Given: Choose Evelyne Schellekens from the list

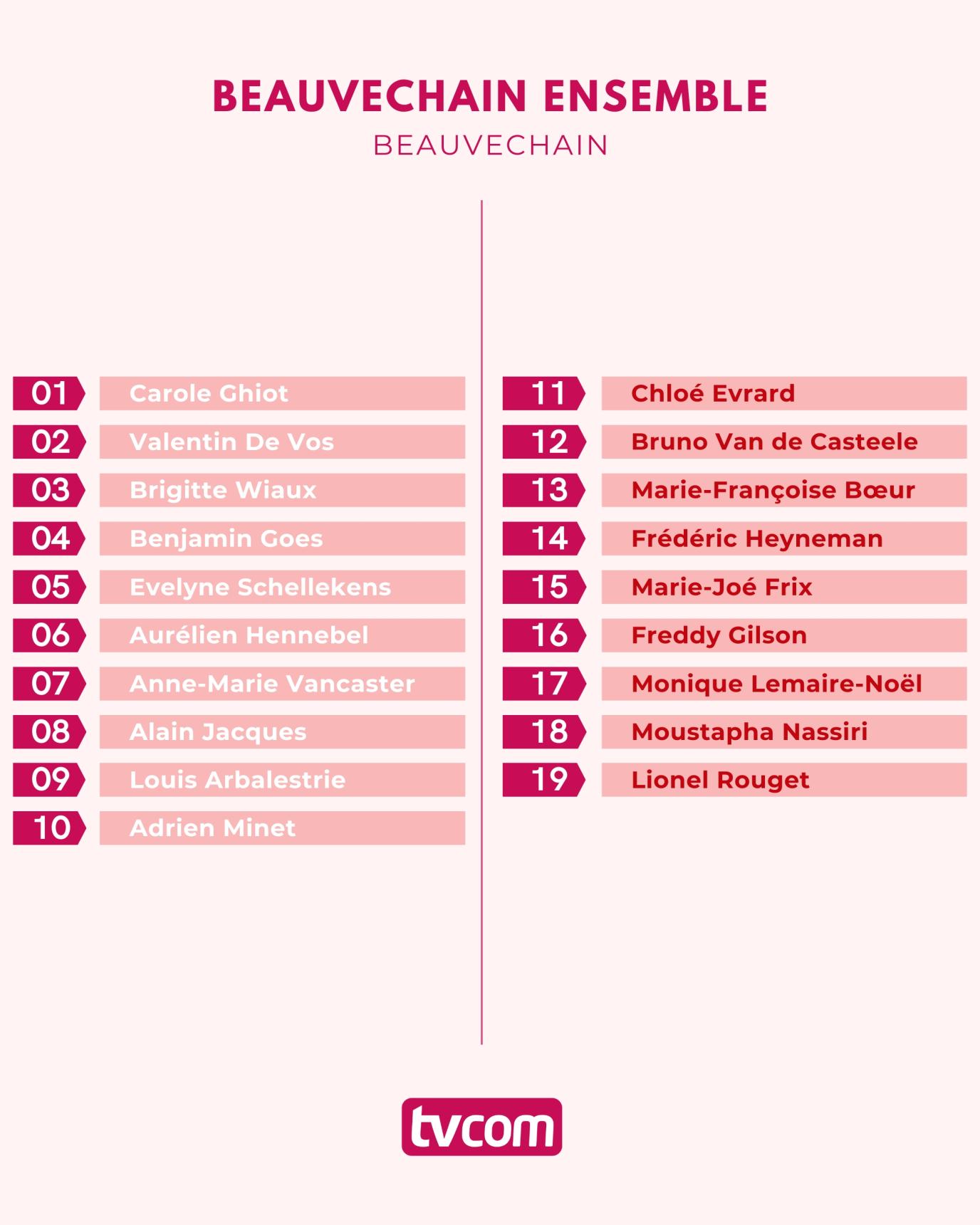Looking at the screenshot, I should pyautogui.click(x=282, y=587).
